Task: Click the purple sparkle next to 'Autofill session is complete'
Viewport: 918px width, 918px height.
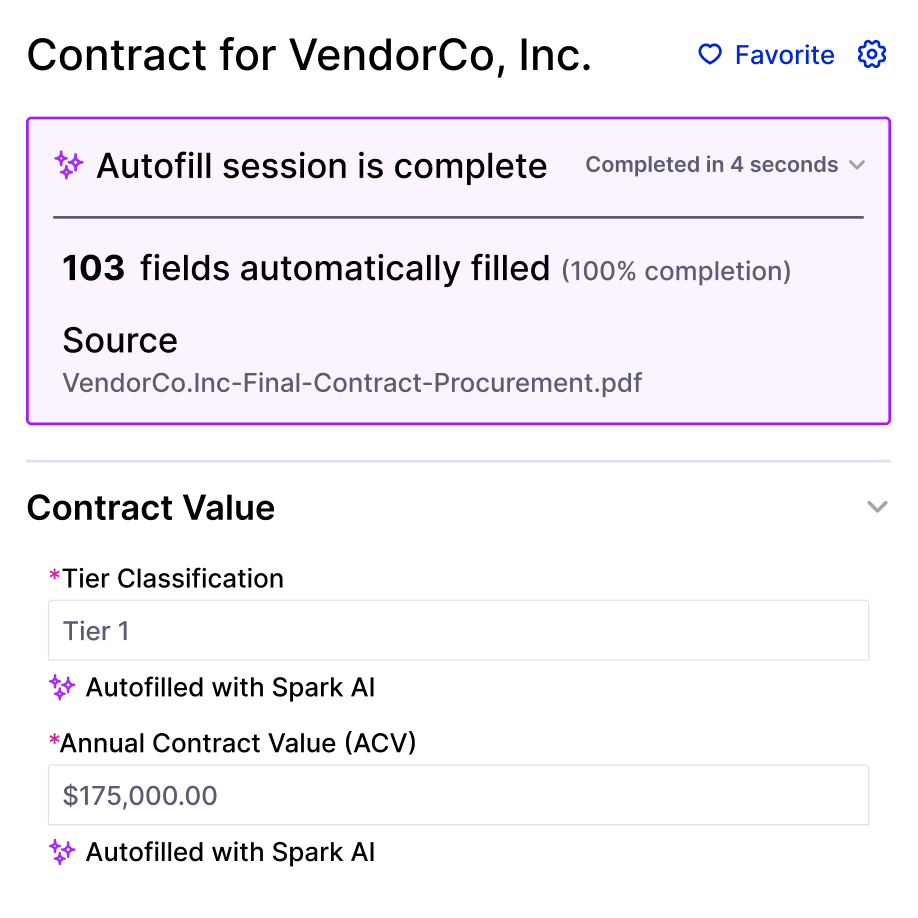Action: coord(68,165)
